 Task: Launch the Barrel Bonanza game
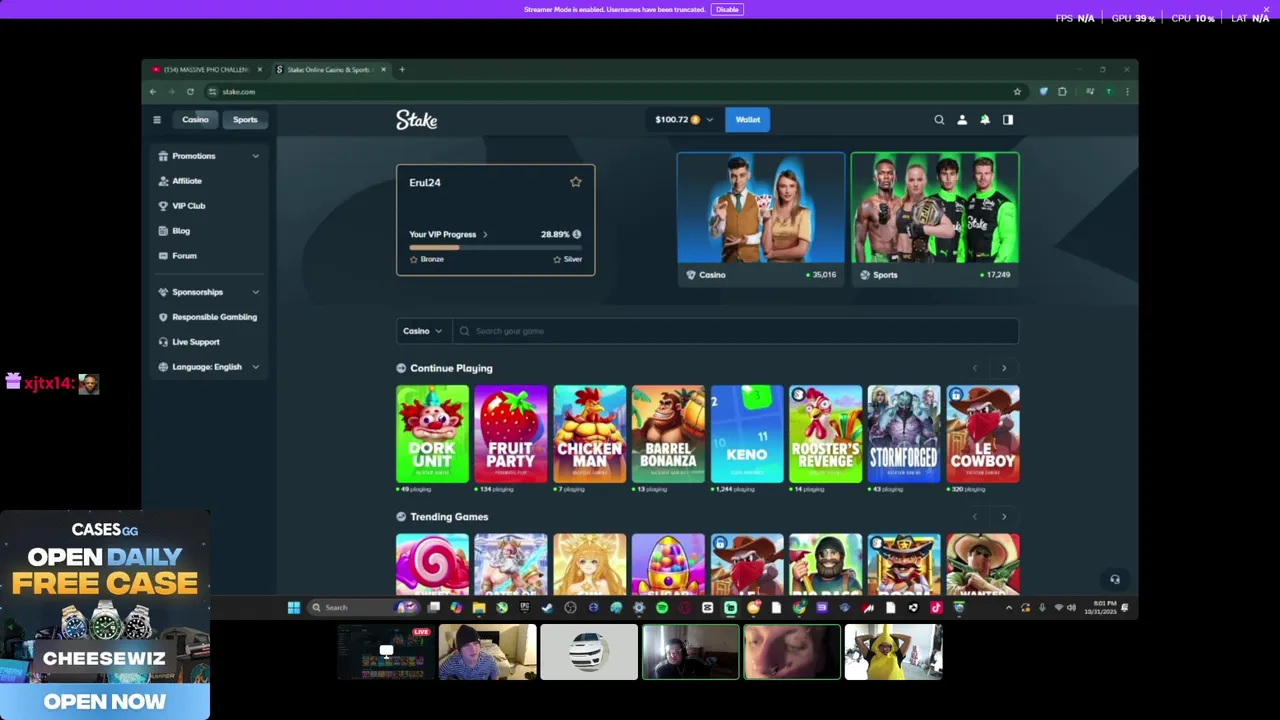(x=668, y=434)
